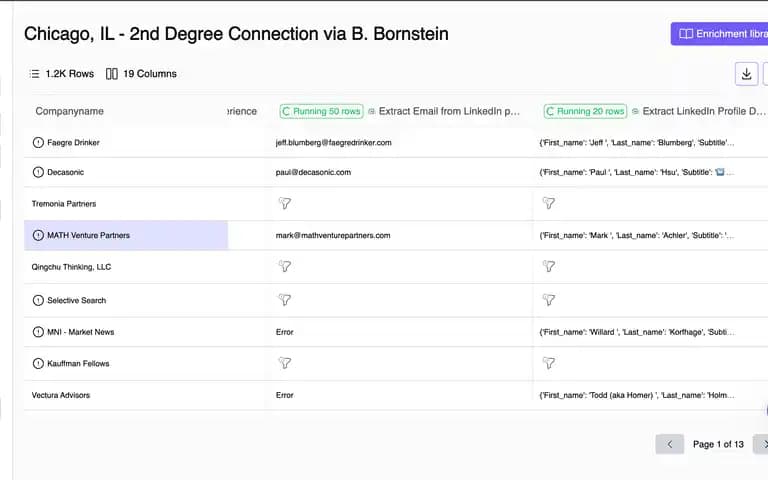Select the Faegre Drinker company cell
This screenshot has height=480, width=768.
pyautogui.click(x=126, y=143)
